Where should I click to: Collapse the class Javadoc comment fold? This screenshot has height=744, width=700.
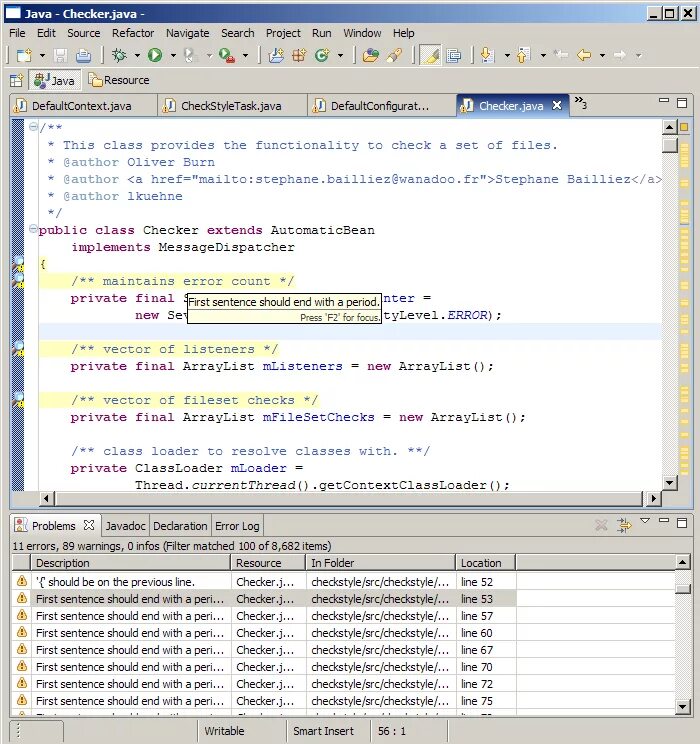pyautogui.click(x=33, y=127)
